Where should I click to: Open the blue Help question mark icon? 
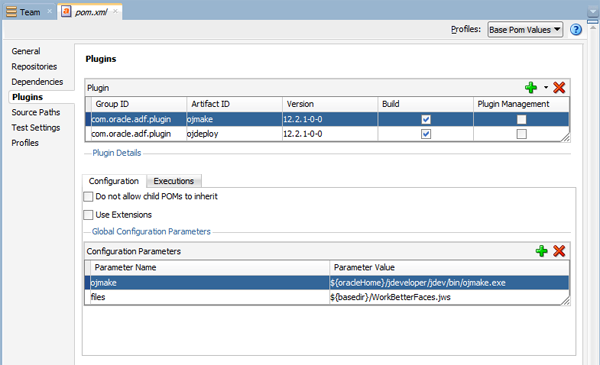coord(576,29)
